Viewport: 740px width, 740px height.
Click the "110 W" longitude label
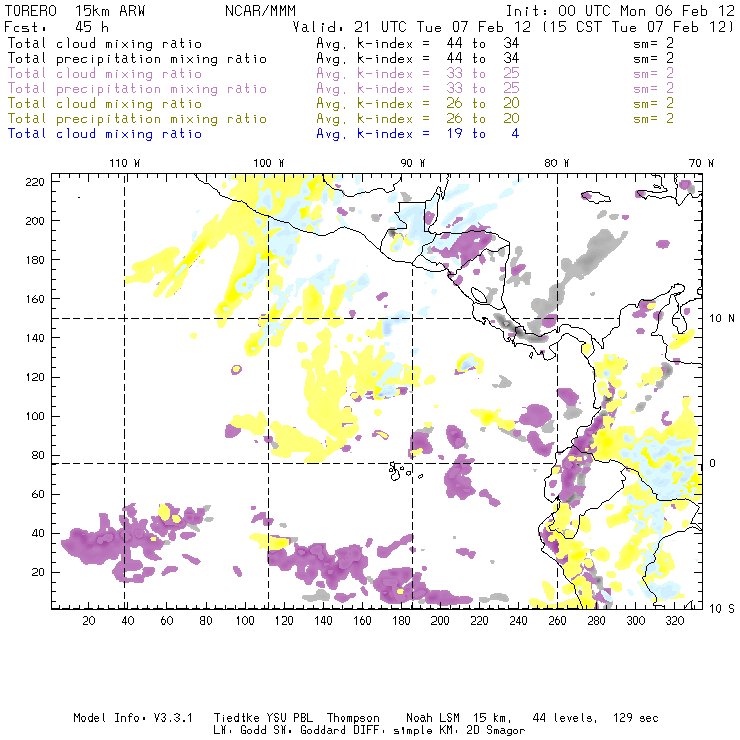tap(125, 163)
